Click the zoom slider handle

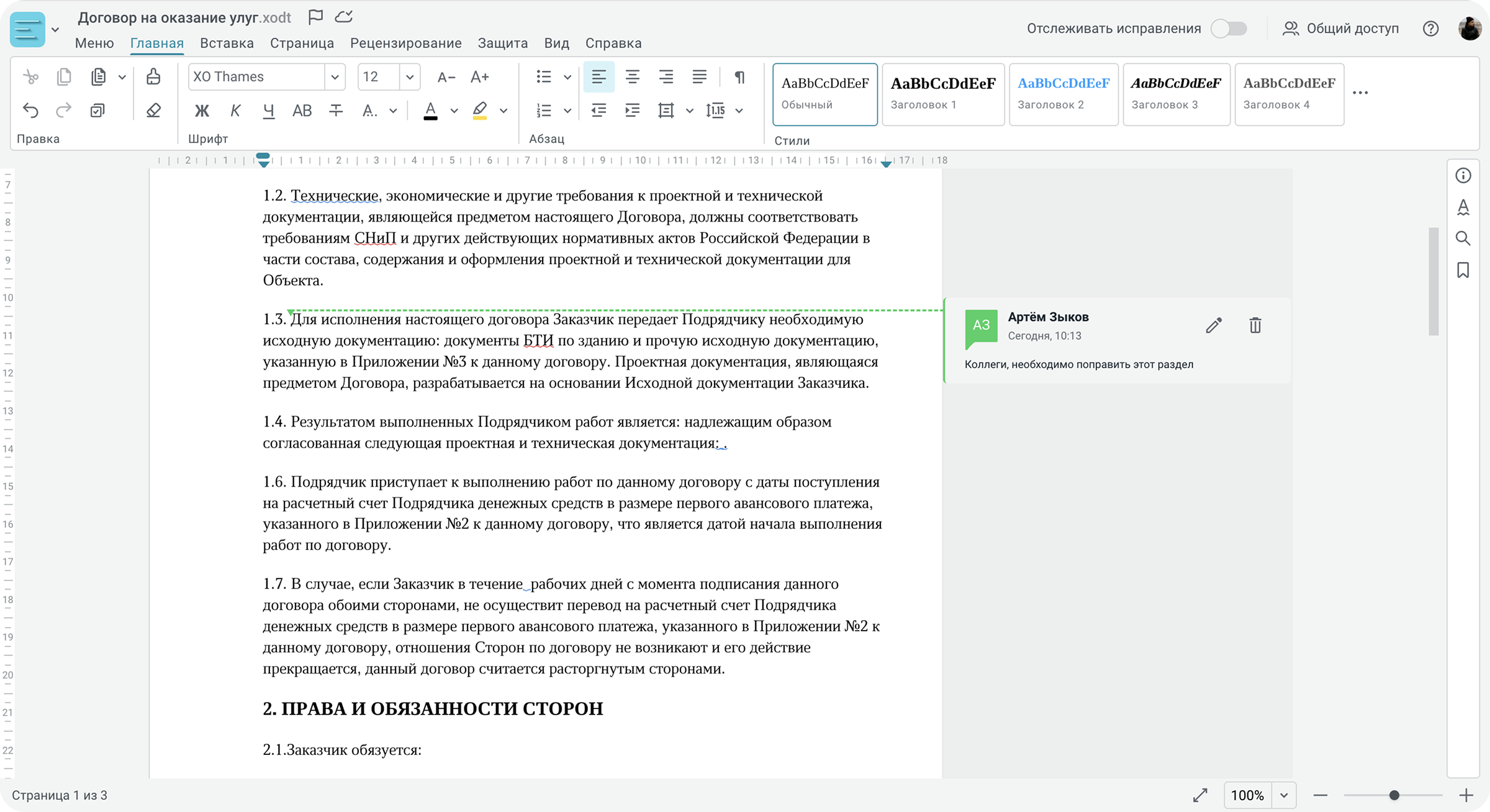point(1394,795)
